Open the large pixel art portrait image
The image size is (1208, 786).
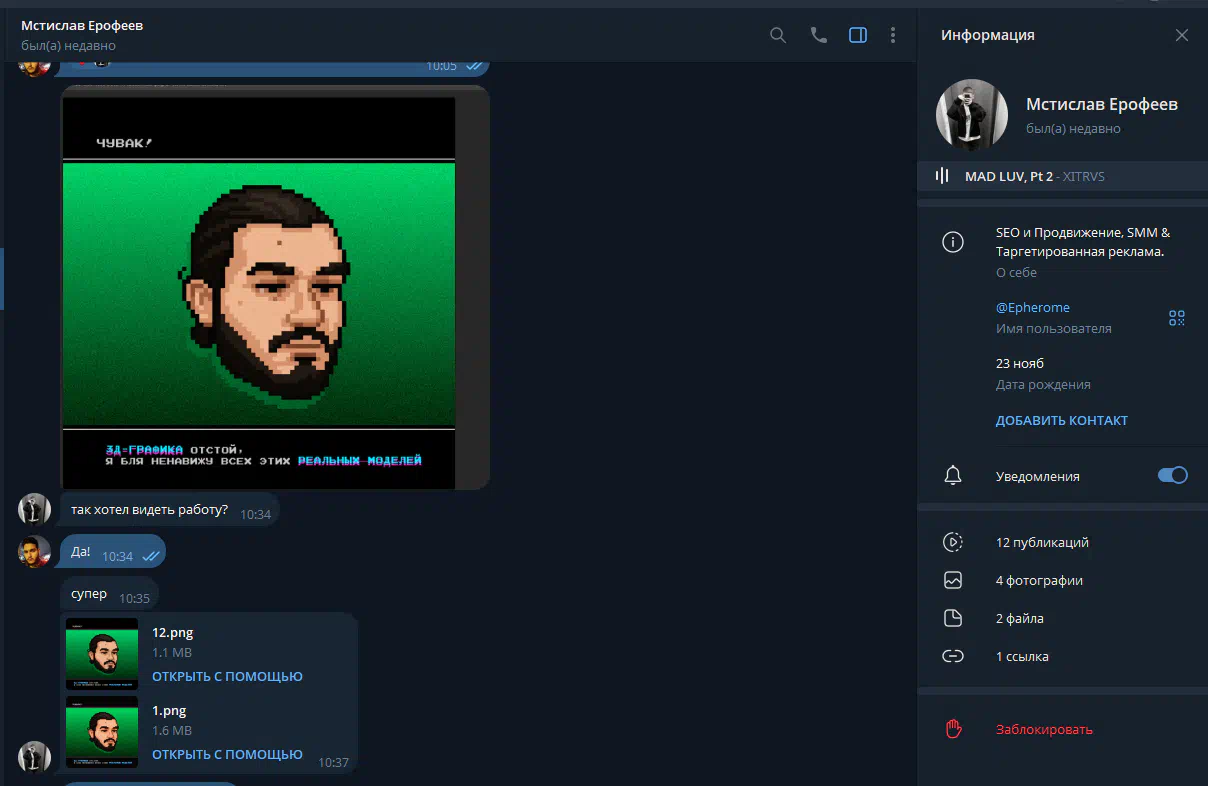click(x=259, y=290)
